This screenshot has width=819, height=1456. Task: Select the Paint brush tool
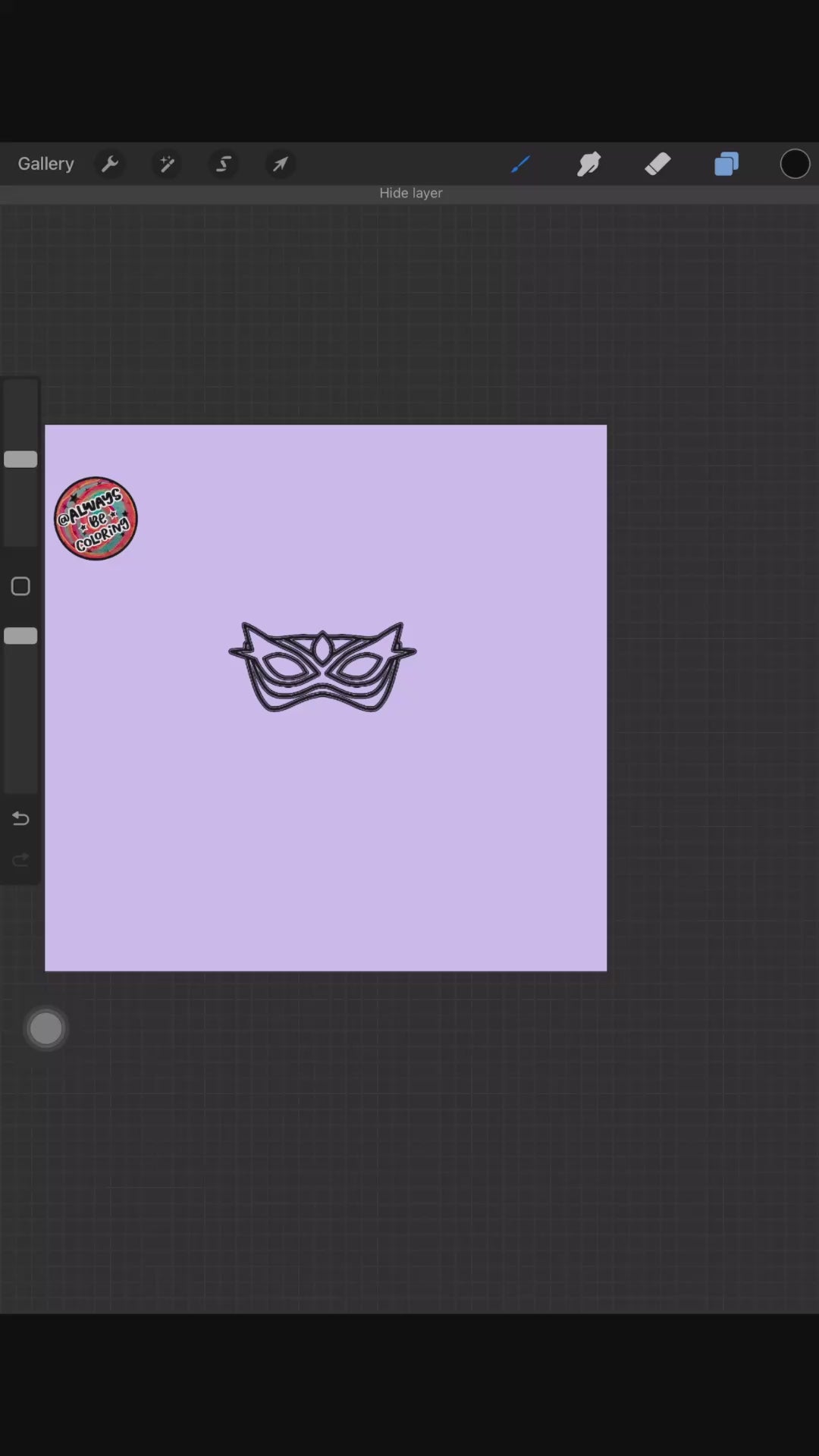520,164
